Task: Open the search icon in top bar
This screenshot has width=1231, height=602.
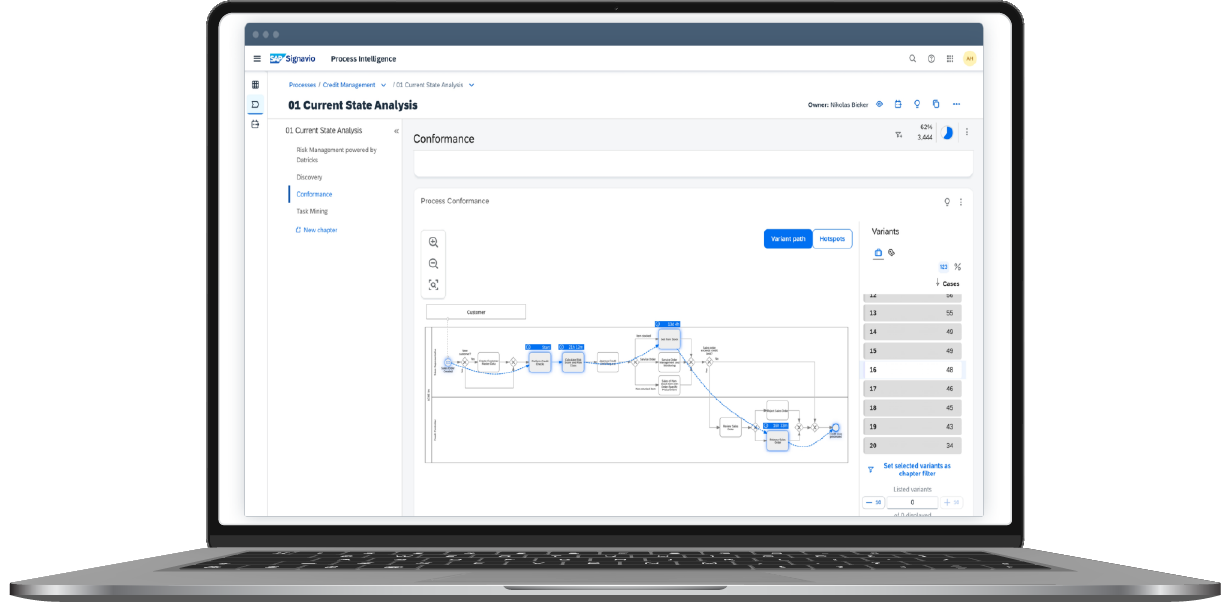Action: pos(912,59)
